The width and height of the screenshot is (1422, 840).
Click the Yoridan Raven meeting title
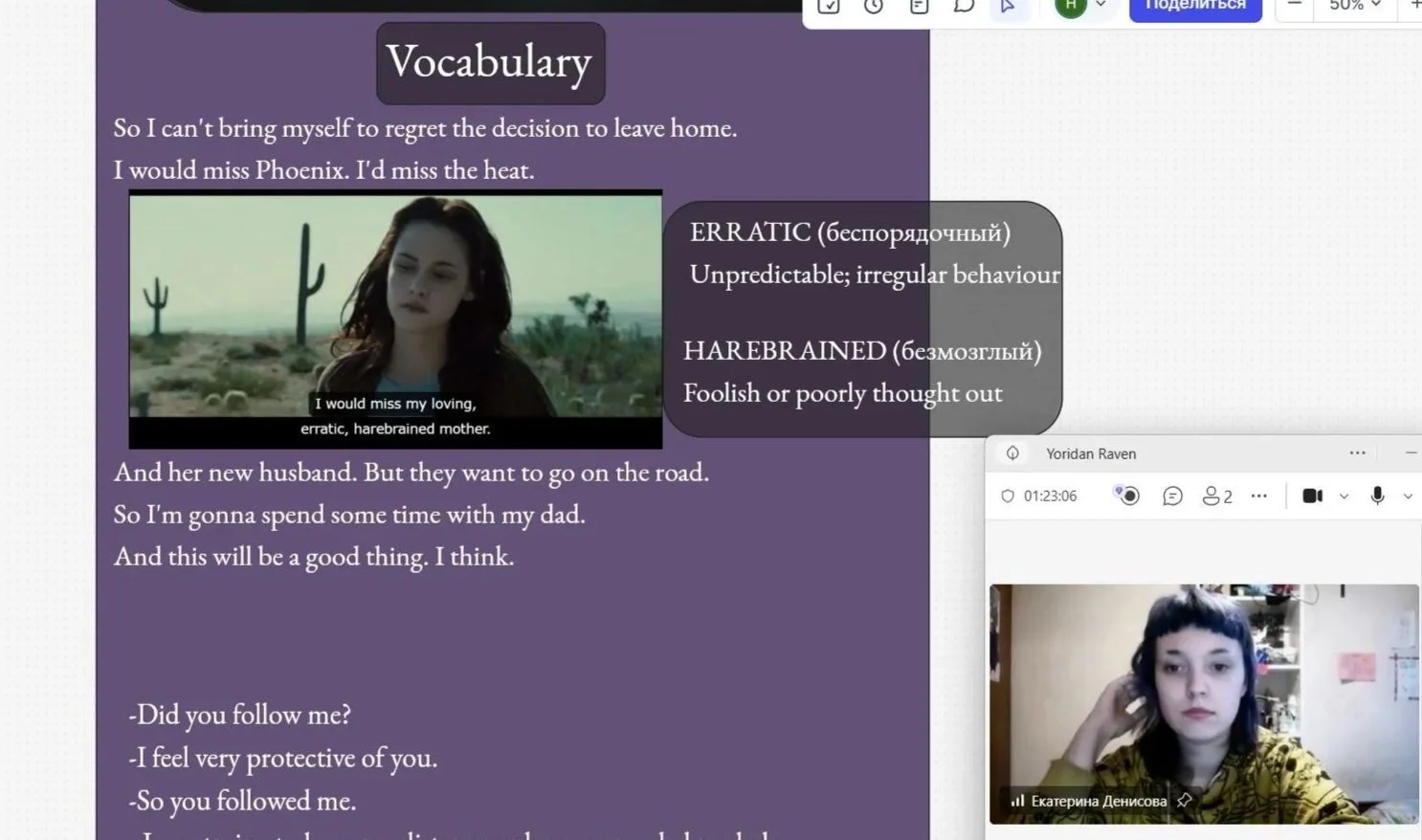click(1091, 453)
